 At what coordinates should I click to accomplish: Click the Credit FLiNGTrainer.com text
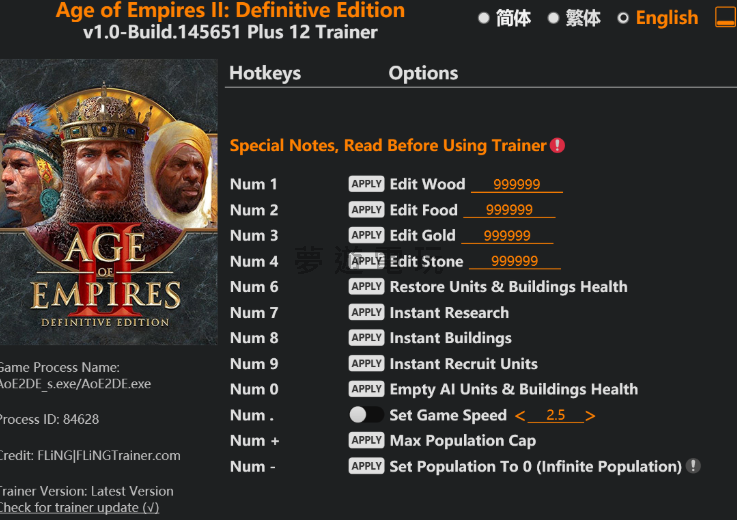tap(90, 455)
